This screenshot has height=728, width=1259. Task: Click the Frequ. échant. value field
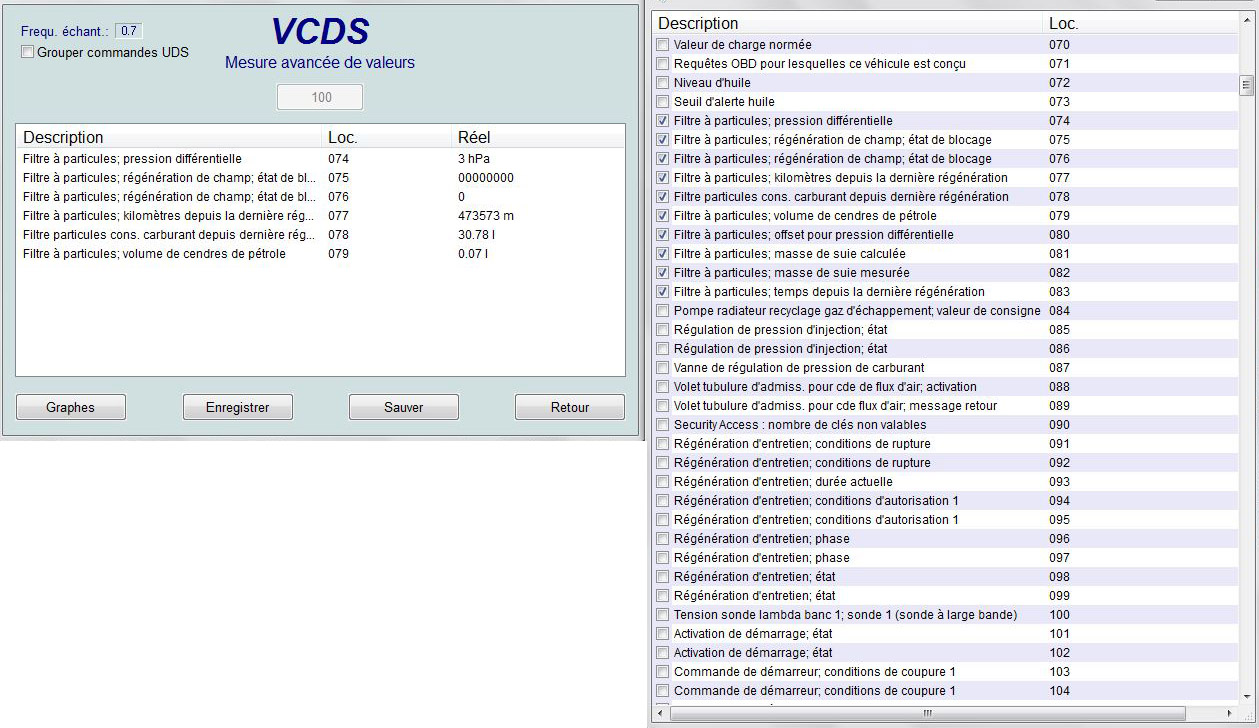[x=129, y=31]
